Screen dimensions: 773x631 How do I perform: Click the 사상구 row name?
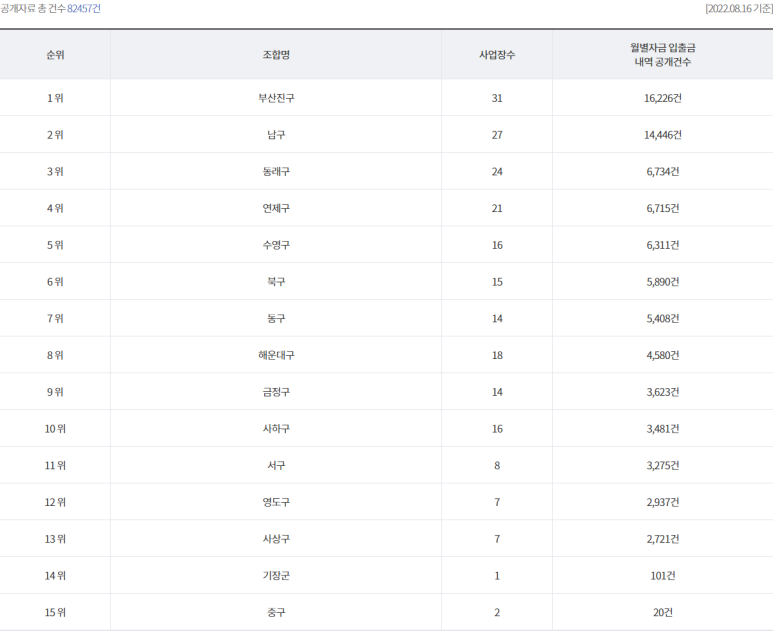point(276,539)
